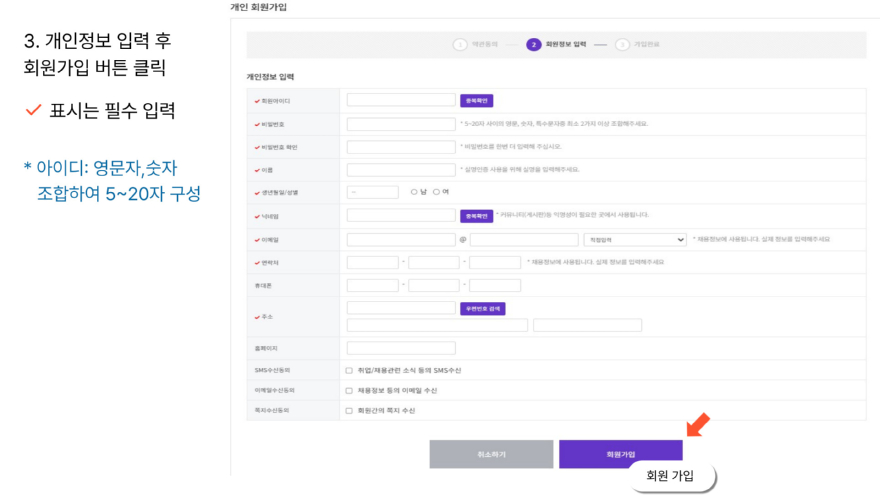The height and width of the screenshot is (495, 880).
Task: Focus the 회원아이디 input field
Action: 401,101
